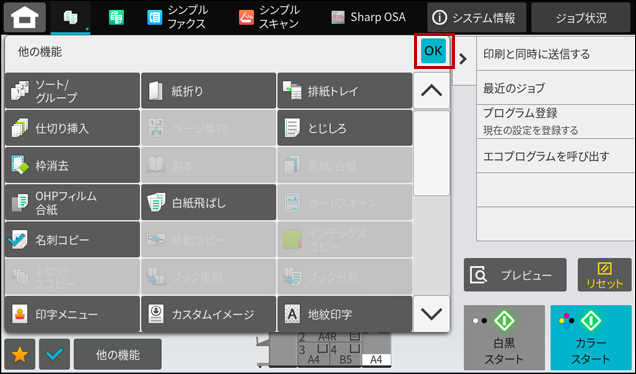Open favorites with the star button

pos(19,354)
